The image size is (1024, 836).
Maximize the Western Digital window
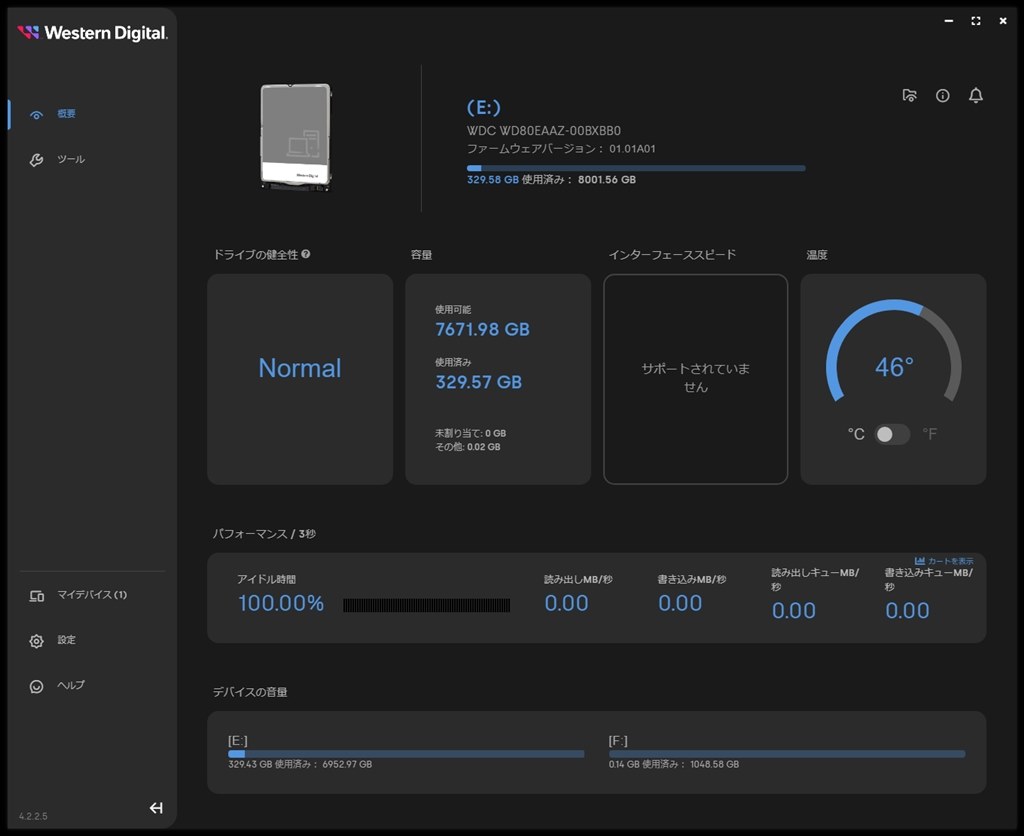pos(976,21)
